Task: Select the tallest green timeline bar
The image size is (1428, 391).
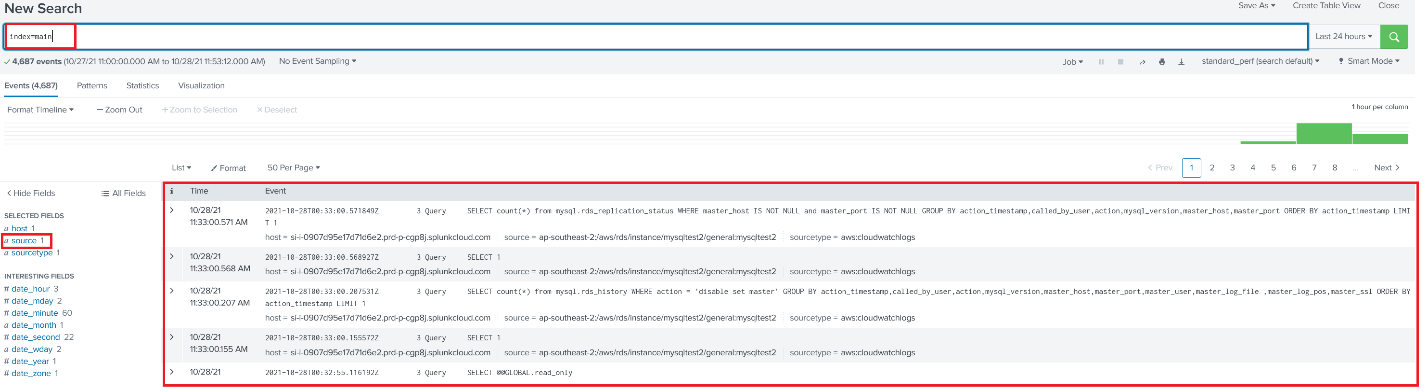Action: [1323, 133]
